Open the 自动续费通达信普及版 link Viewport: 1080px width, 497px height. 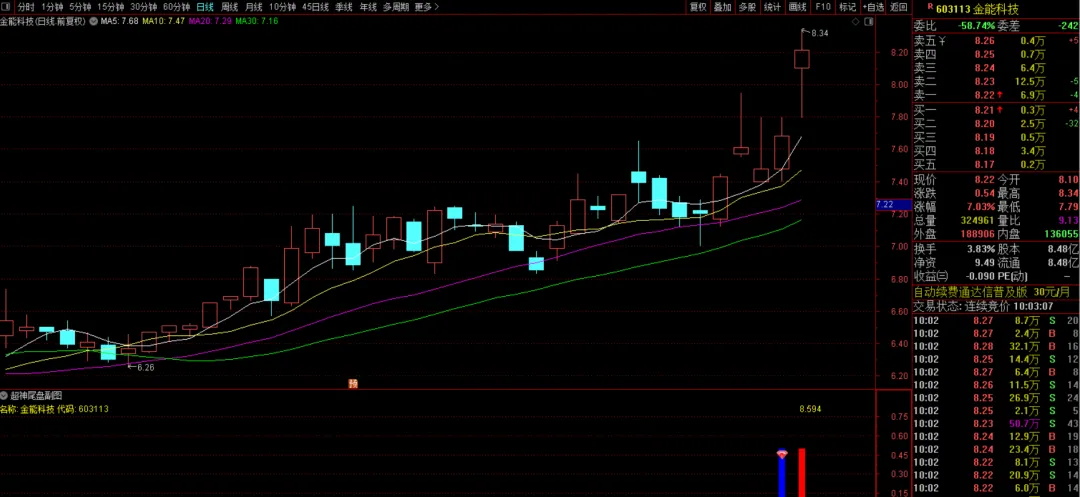970,292
